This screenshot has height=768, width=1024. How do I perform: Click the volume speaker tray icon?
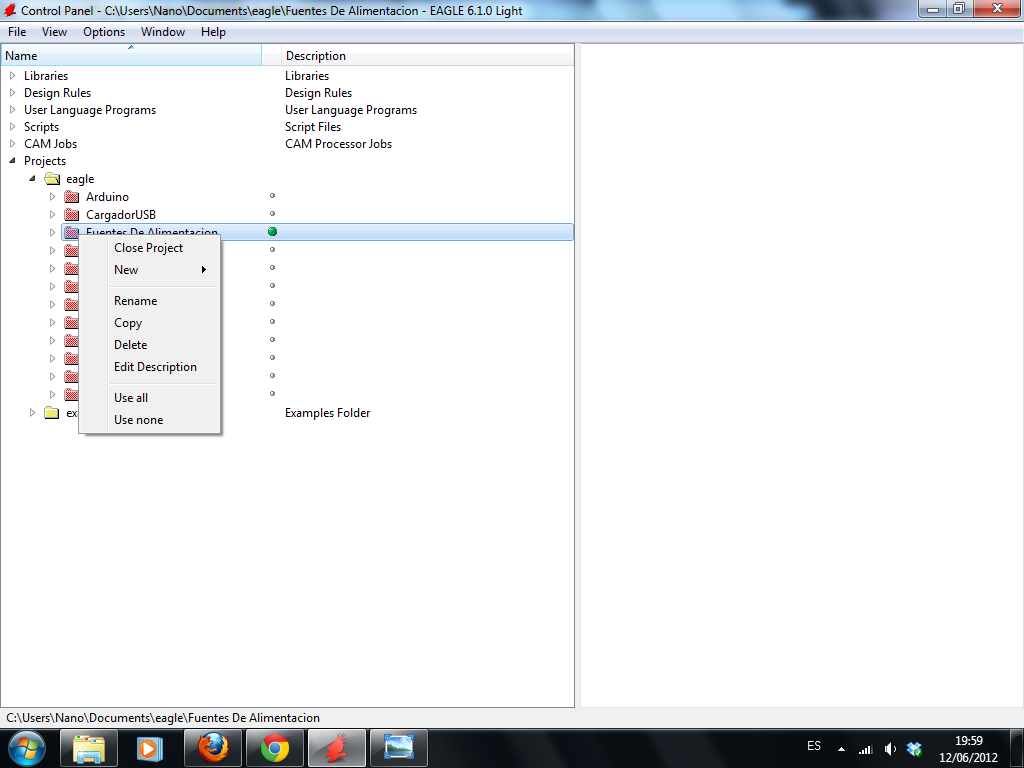[890, 749]
